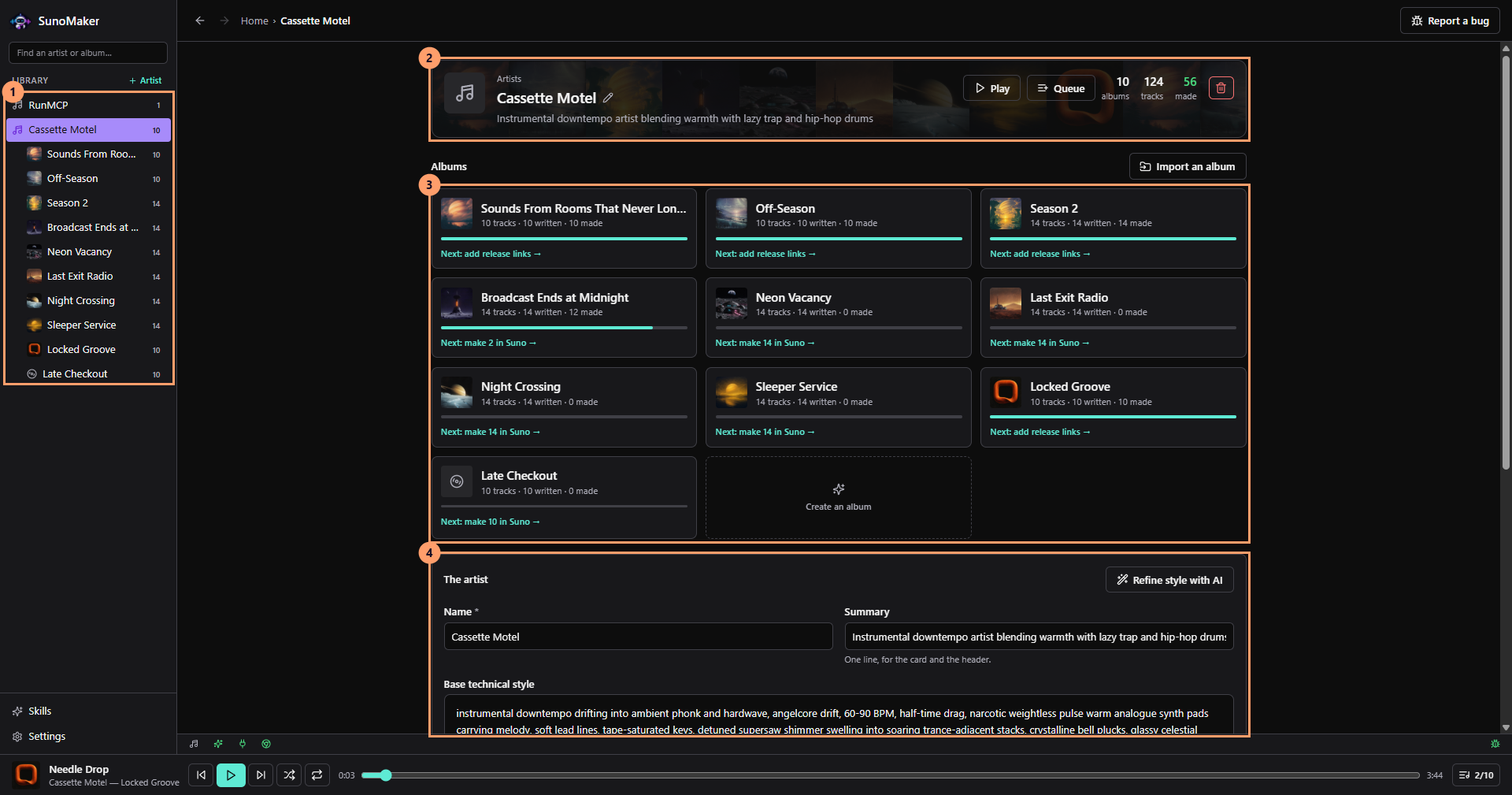Start playback with the teal play button
Viewport: 1512px width, 795px height.
231,775
